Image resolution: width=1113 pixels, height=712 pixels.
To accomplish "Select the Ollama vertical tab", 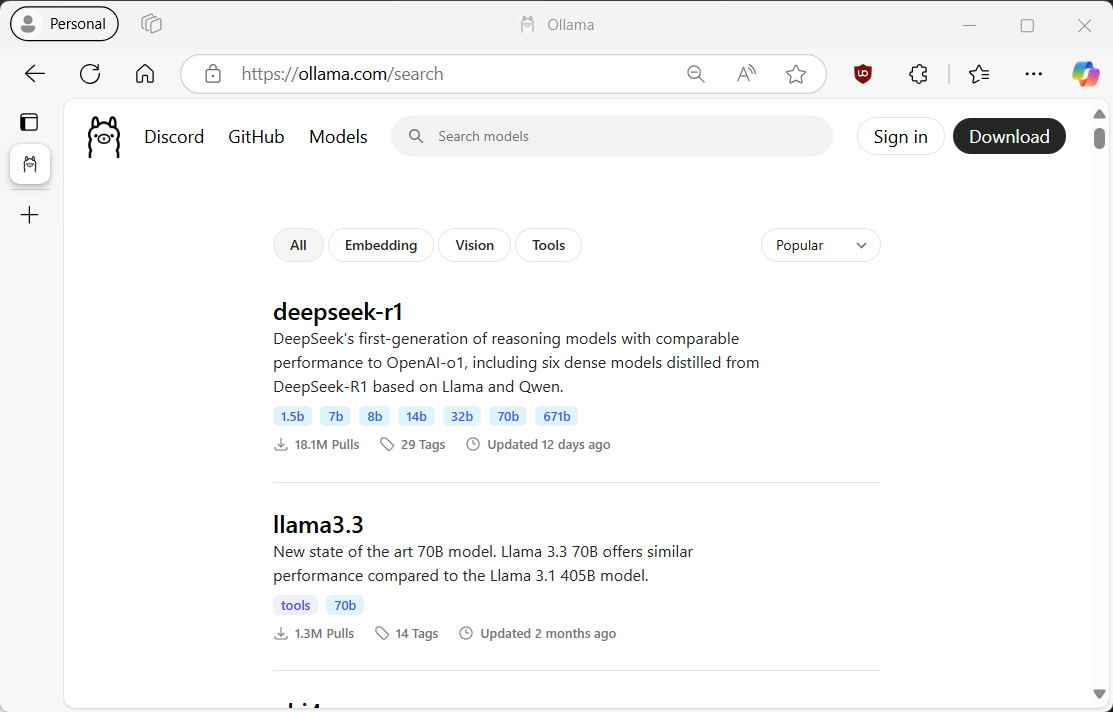I will (x=30, y=165).
